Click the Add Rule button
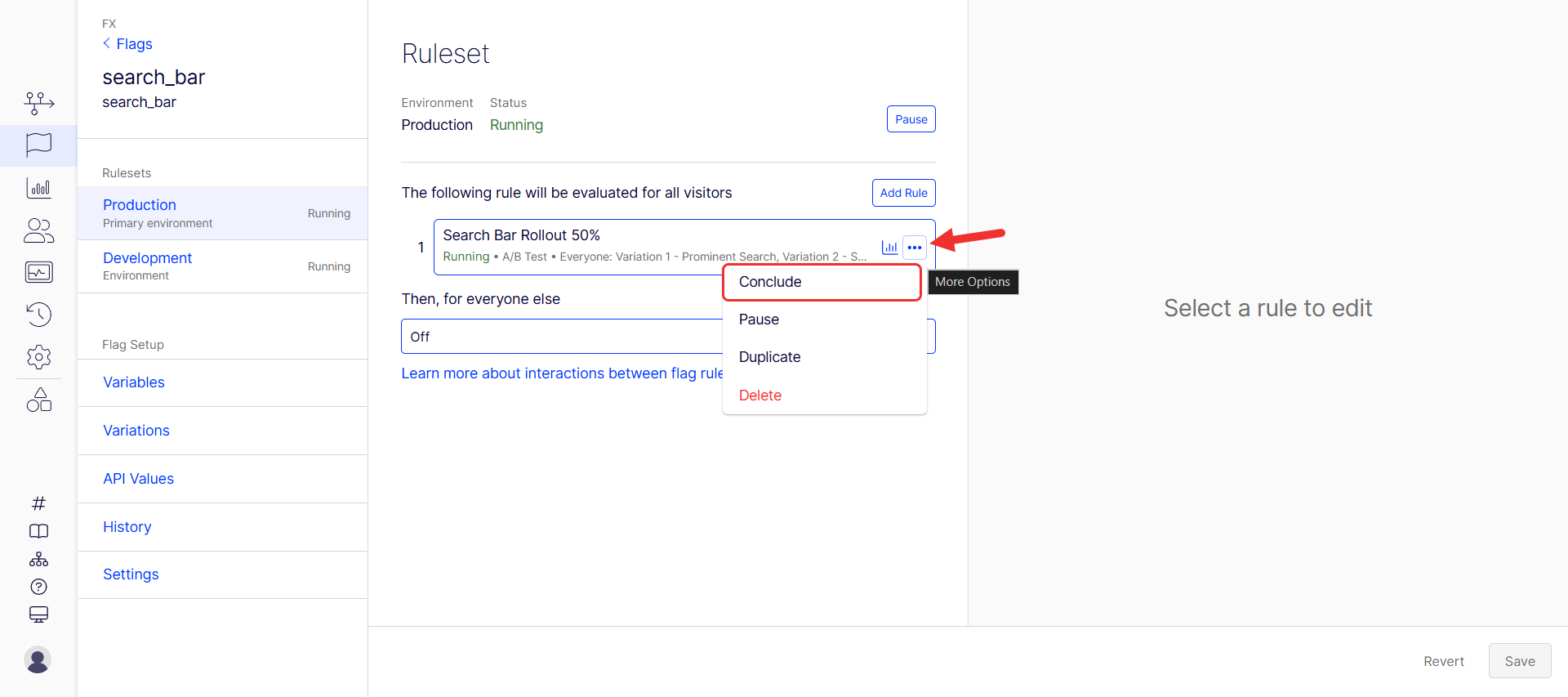 (x=903, y=193)
